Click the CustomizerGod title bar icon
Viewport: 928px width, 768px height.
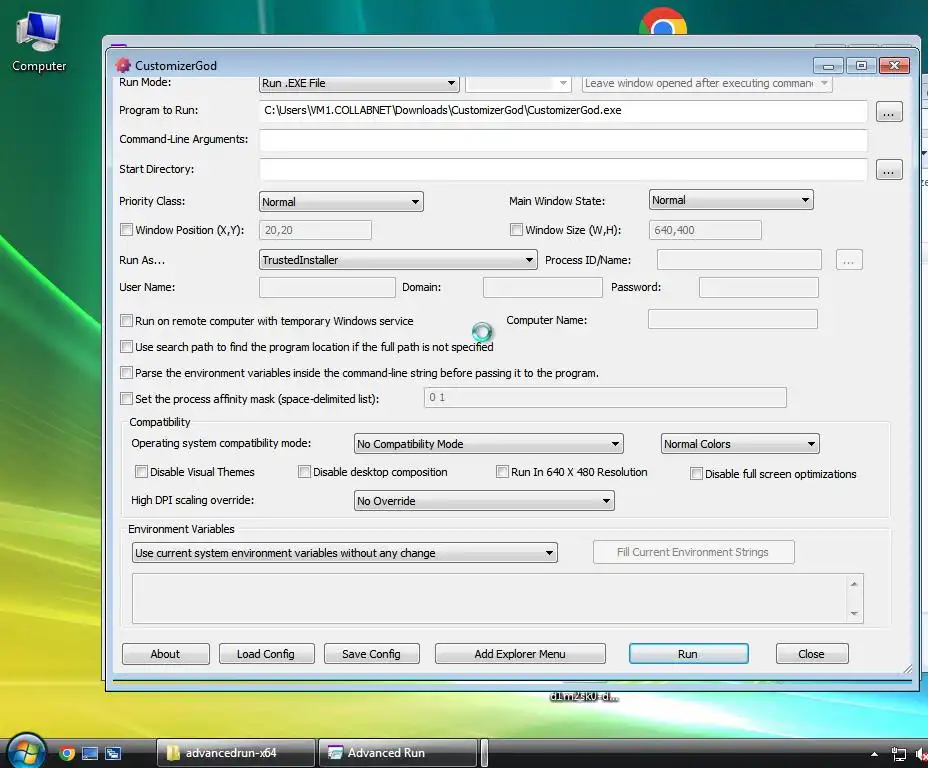[123, 65]
